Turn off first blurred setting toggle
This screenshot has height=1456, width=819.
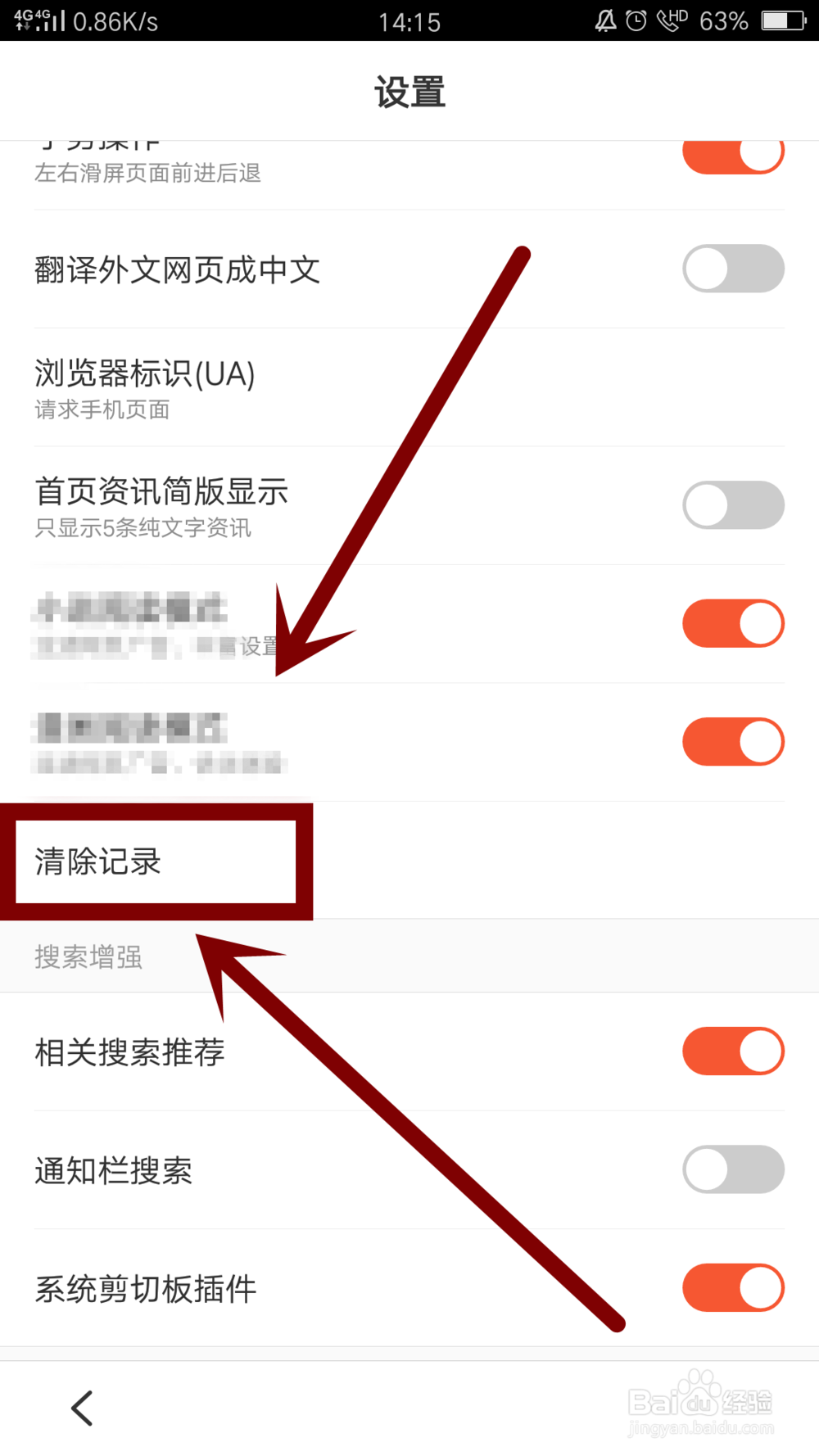pos(734,623)
